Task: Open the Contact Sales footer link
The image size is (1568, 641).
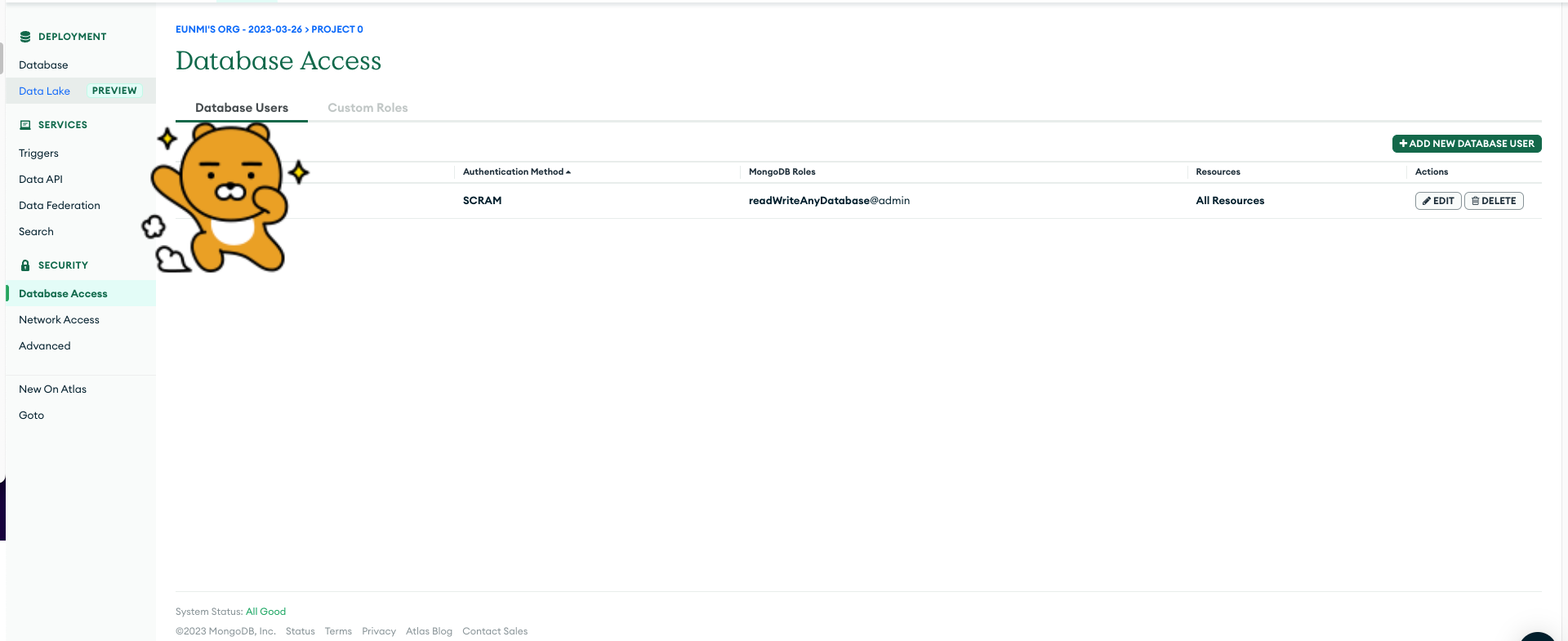Action: click(x=495, y=631)
